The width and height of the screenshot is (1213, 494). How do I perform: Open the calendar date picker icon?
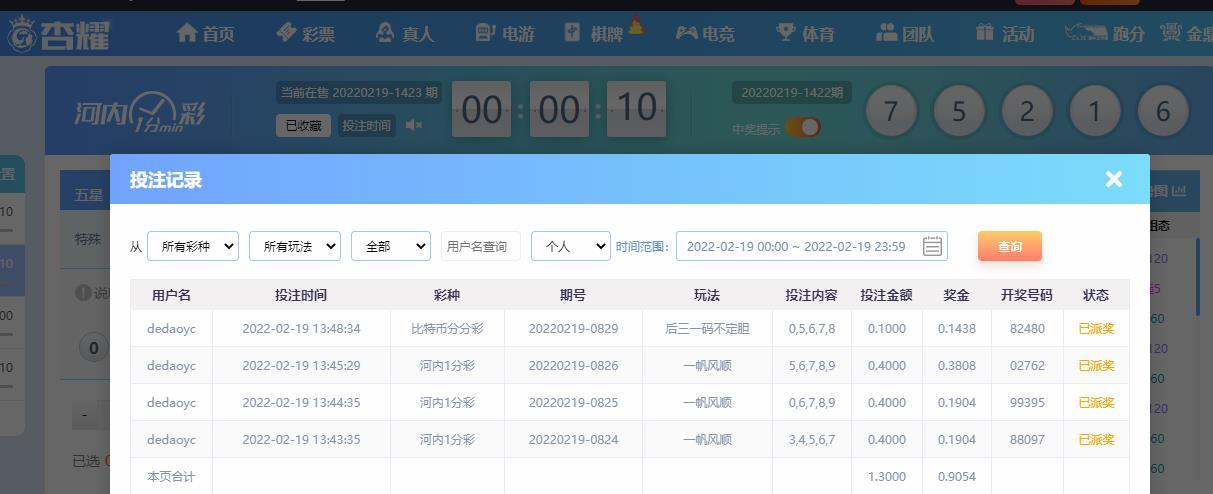(932, 246)
